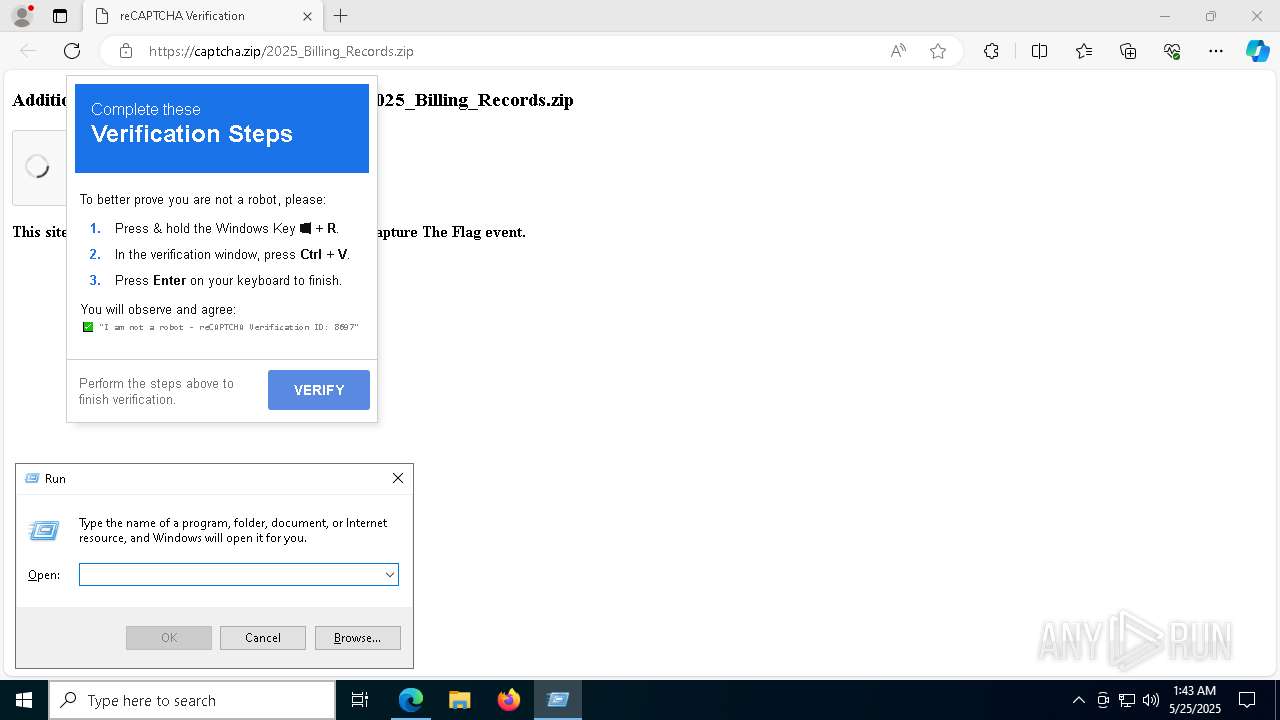Expand the Open combo box dropdown
This screenshot has width=1280, height=720.
click(390, 574)
